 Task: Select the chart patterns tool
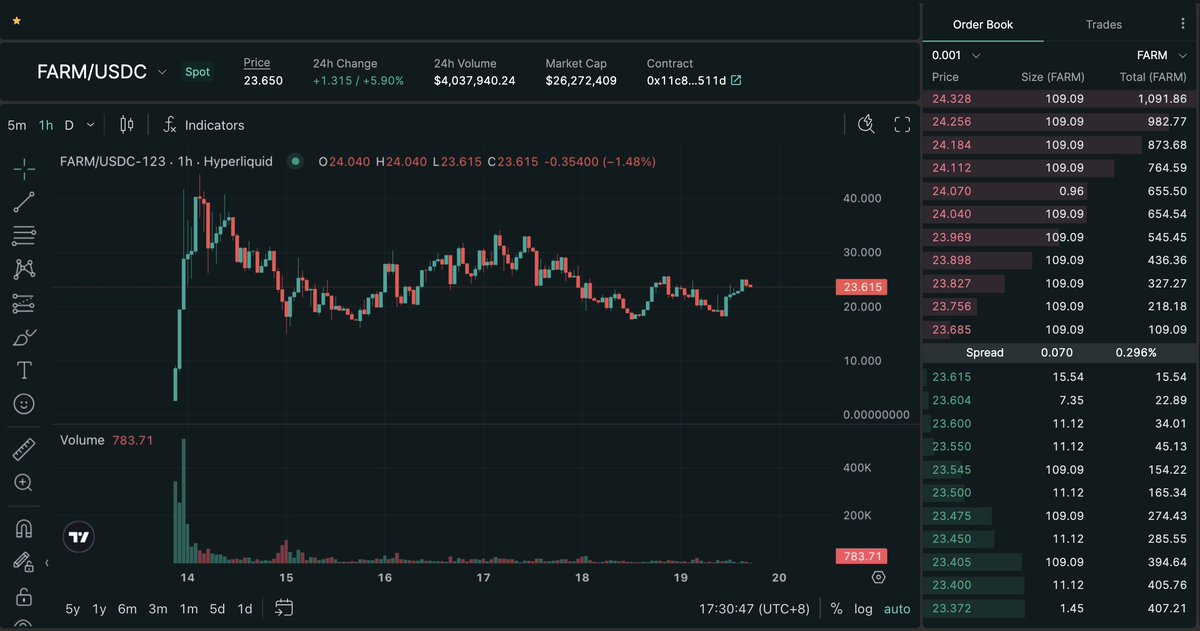tap(24, 269)
